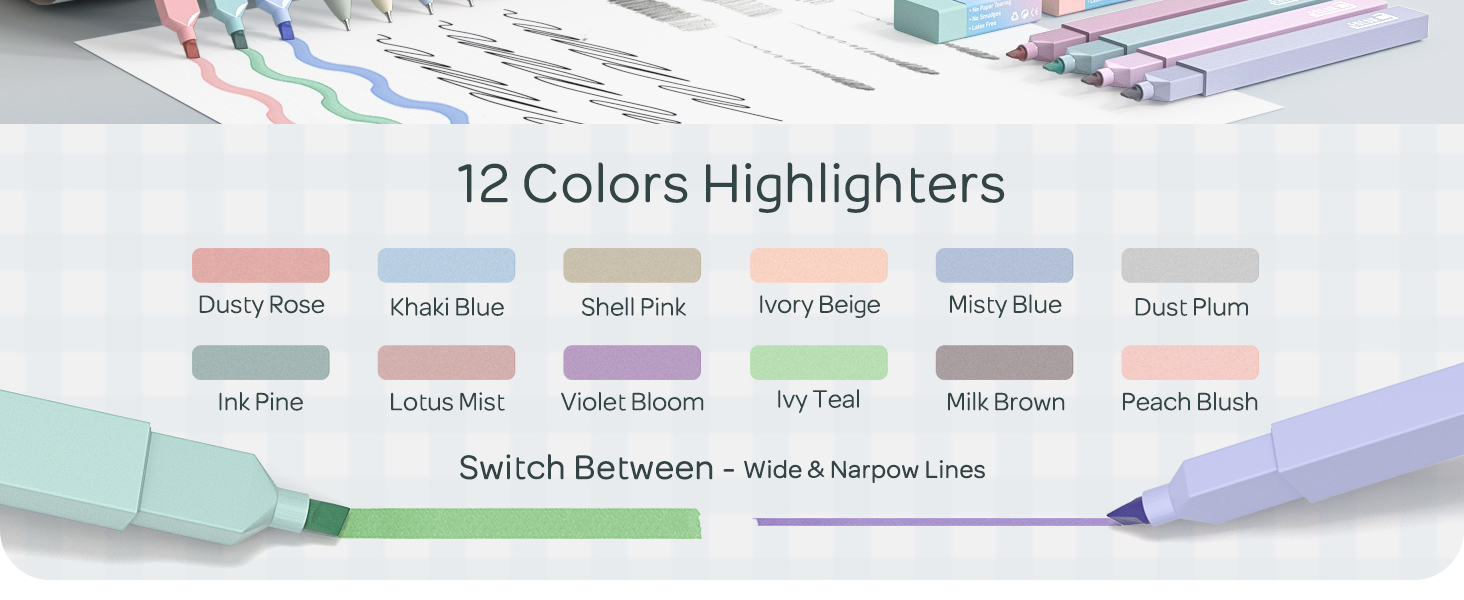Choose the Ivy Teal swatch
The height and width of the screenshot is (600, 1464).
click(x=819, y=363)
